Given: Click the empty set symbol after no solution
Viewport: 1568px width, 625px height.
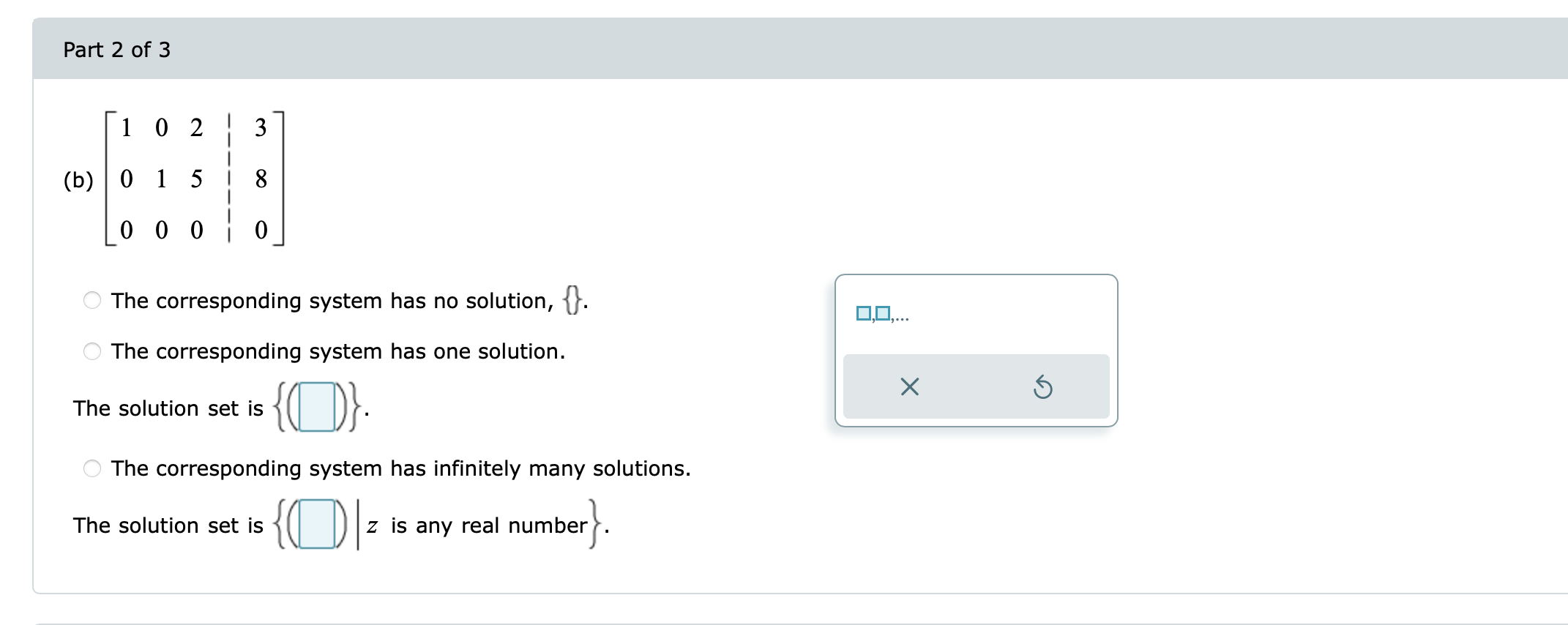Looking at the screenshot, I should point(573,299).
